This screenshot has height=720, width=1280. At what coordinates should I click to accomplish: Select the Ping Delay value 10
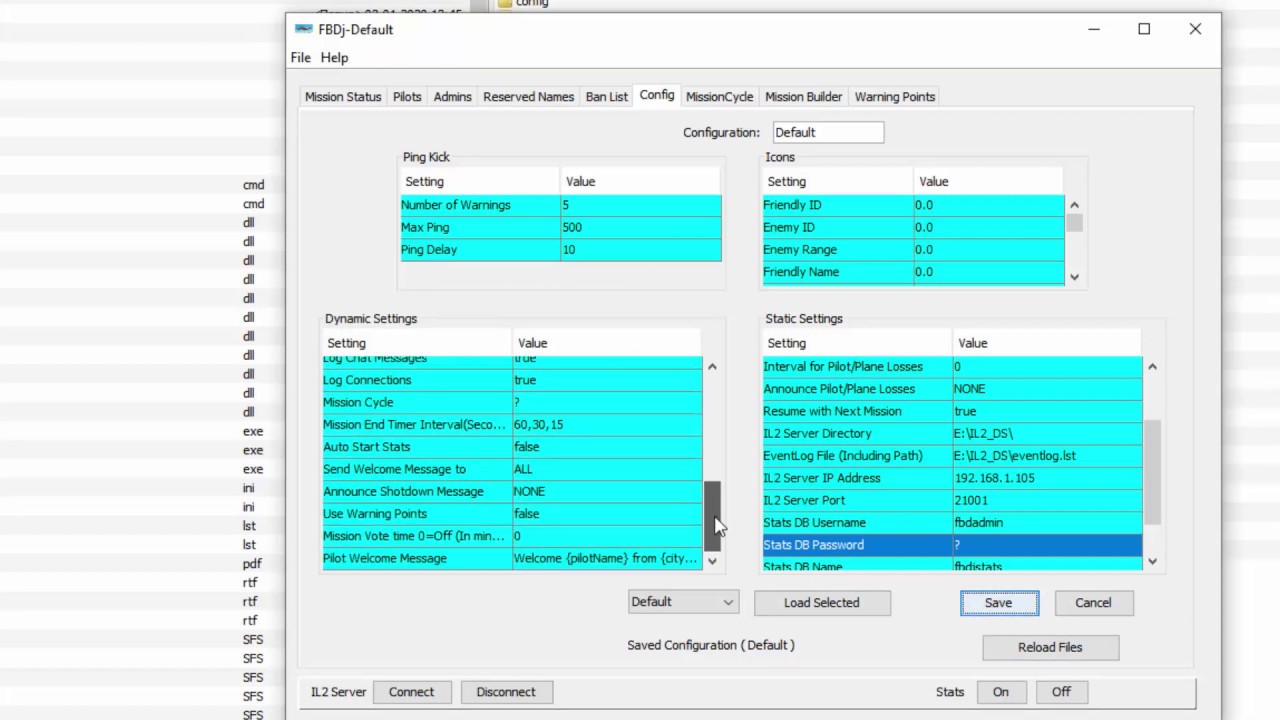click(641, 249)
